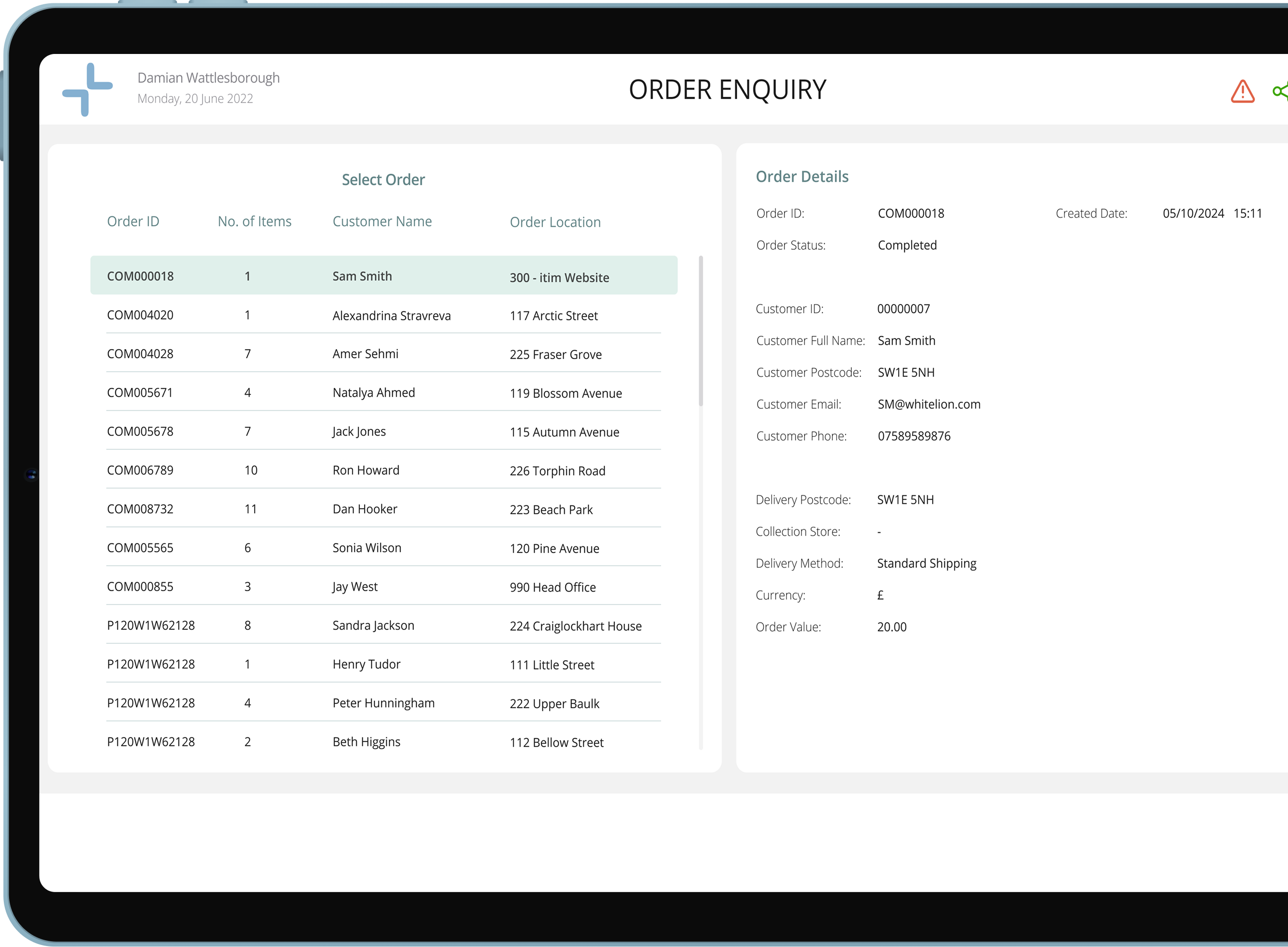Viewport: 1288px width, 947px height.
Task: Select order COM005678 for Jack Jones
Action: pyautogui.click(x=384, y=431)
